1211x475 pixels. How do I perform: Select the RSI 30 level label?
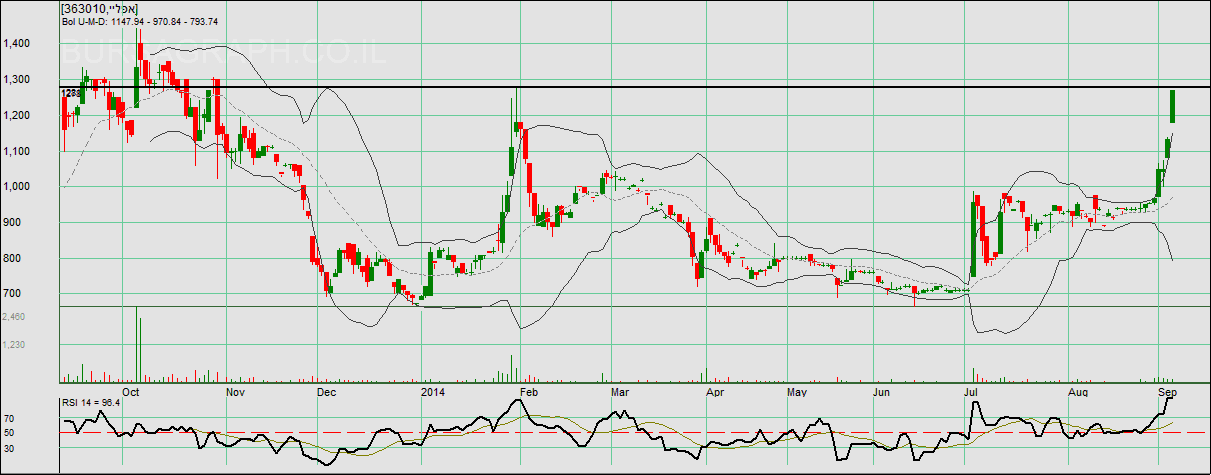point(9,448)
